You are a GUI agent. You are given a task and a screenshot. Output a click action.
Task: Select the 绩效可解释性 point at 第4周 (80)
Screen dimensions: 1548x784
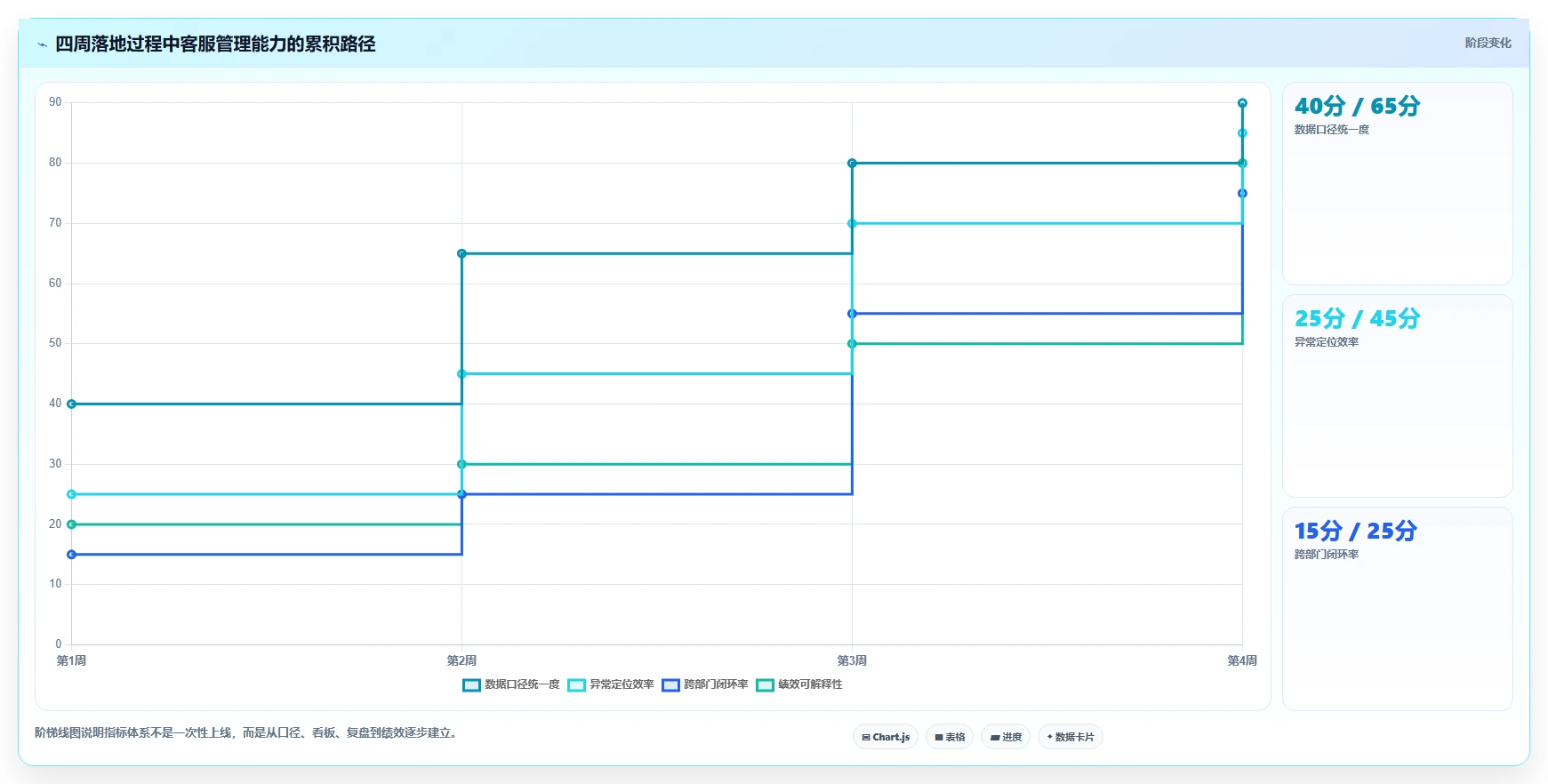tap(1242, 163)
